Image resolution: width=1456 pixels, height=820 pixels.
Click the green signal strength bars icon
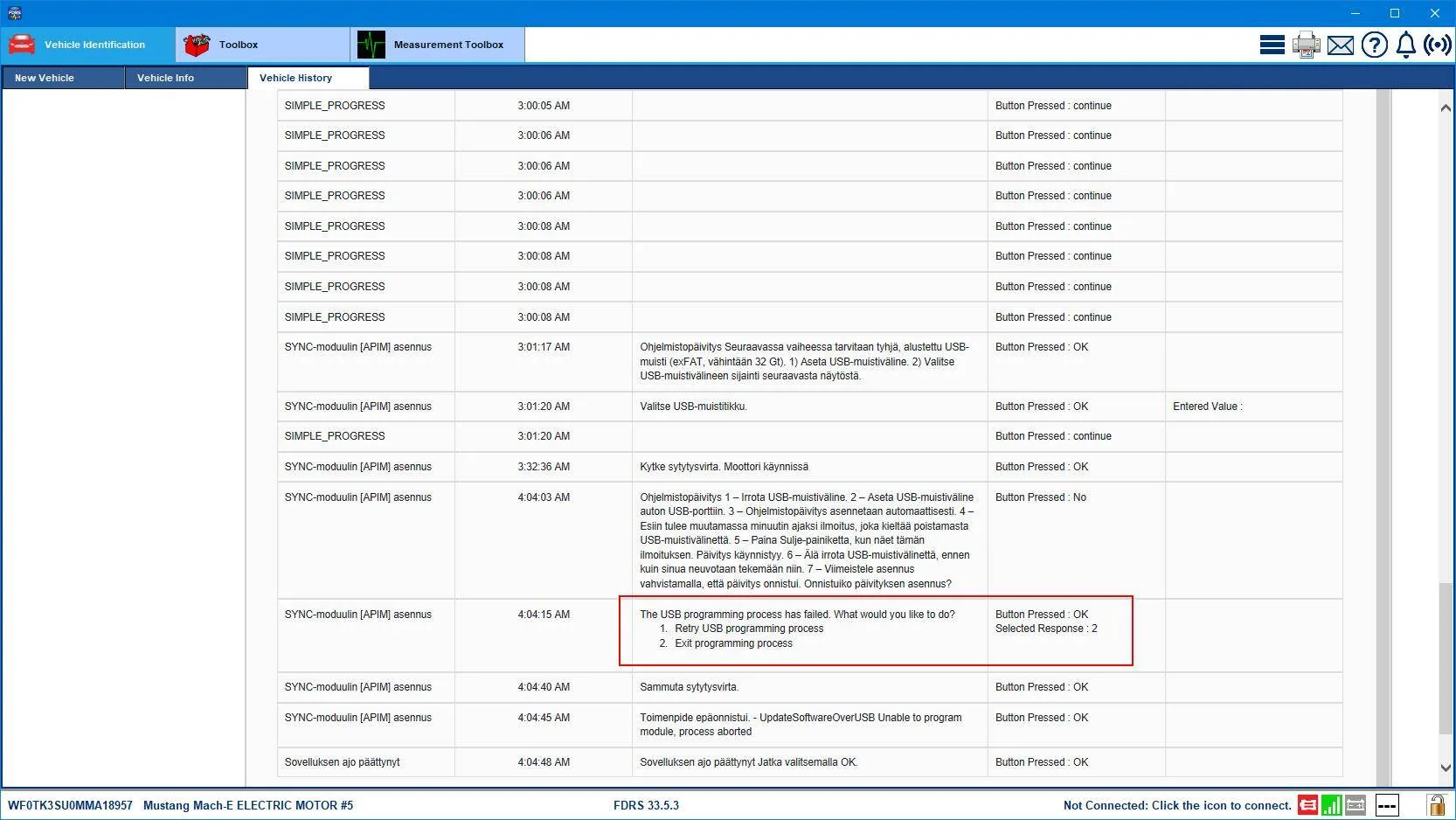pos(1332,805)
